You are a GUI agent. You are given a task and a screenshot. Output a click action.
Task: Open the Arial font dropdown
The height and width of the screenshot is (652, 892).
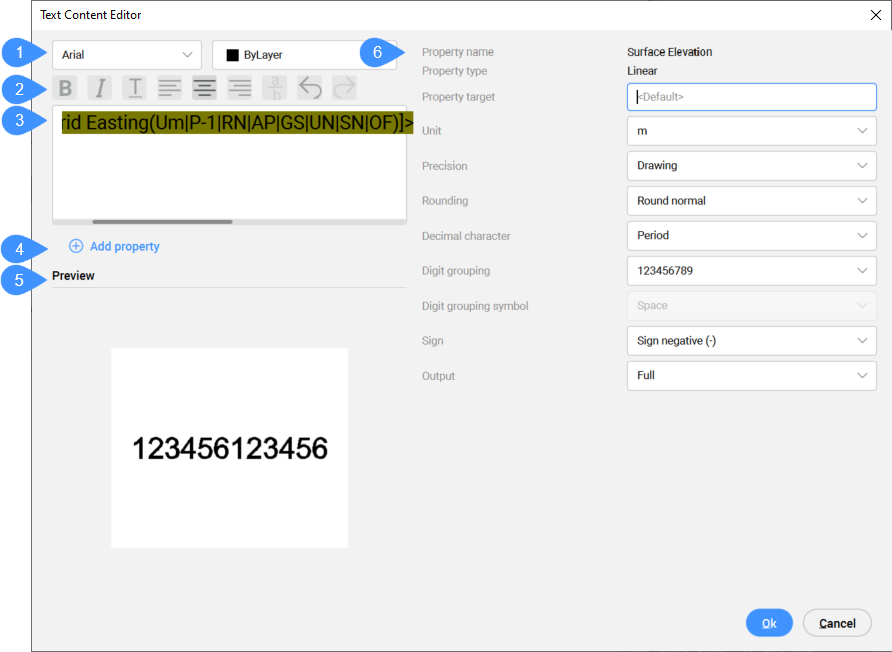tap(127, 55)
